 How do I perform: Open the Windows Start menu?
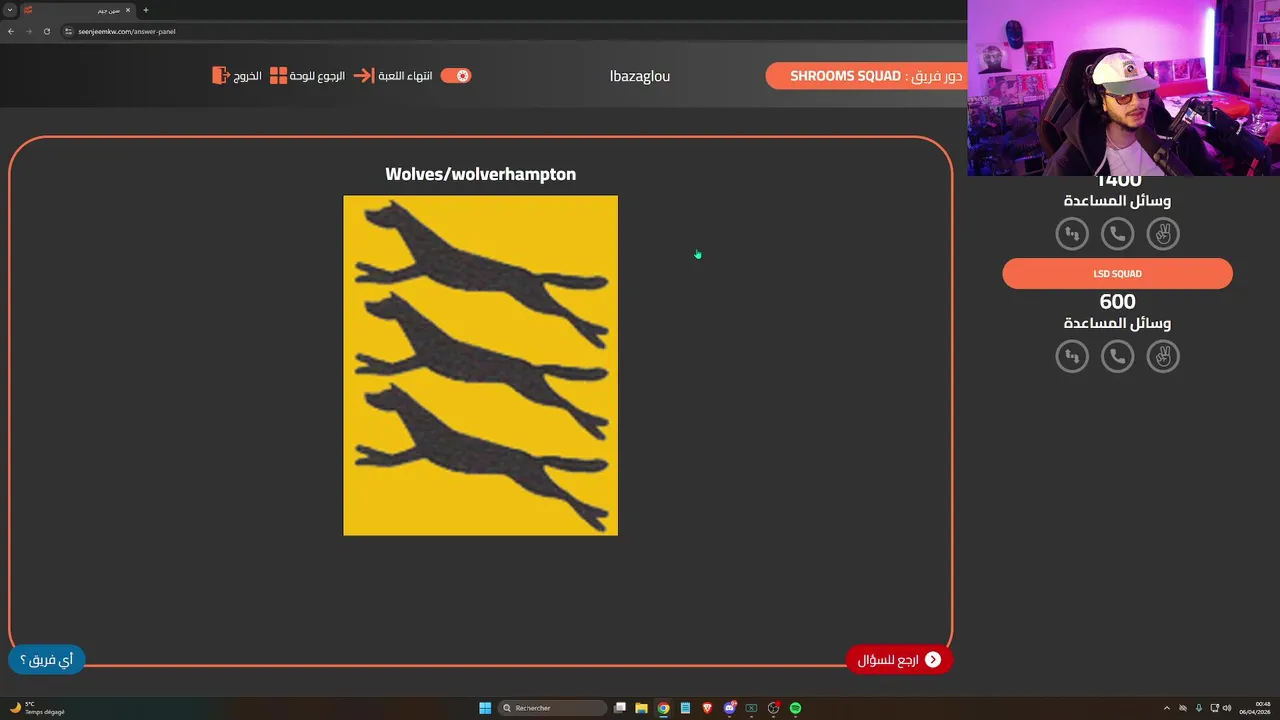tap(485, 708)
